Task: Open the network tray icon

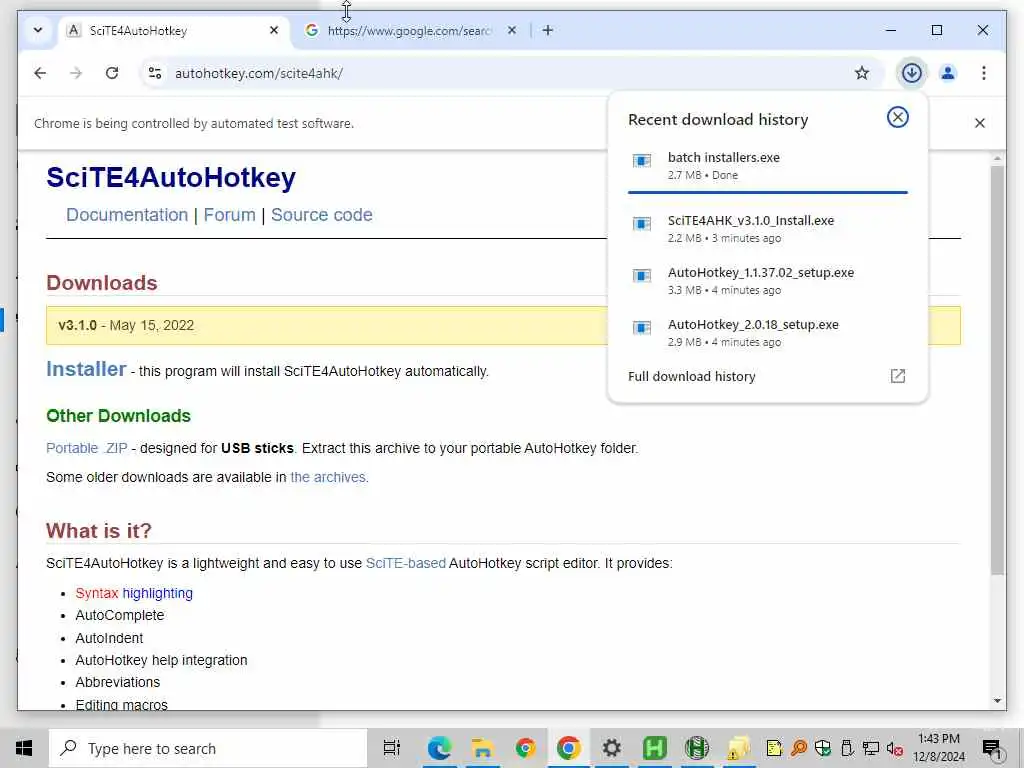Action: click(871, 748)
